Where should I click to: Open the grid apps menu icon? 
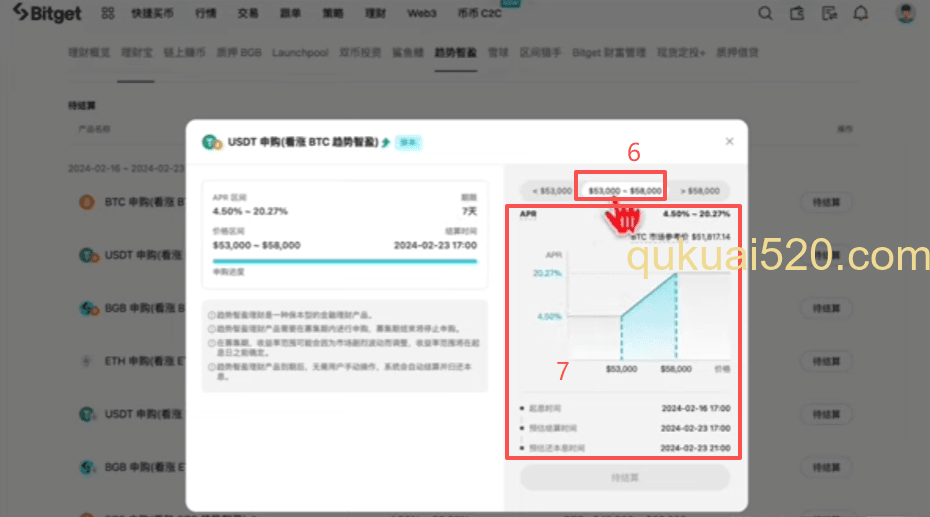107,13
